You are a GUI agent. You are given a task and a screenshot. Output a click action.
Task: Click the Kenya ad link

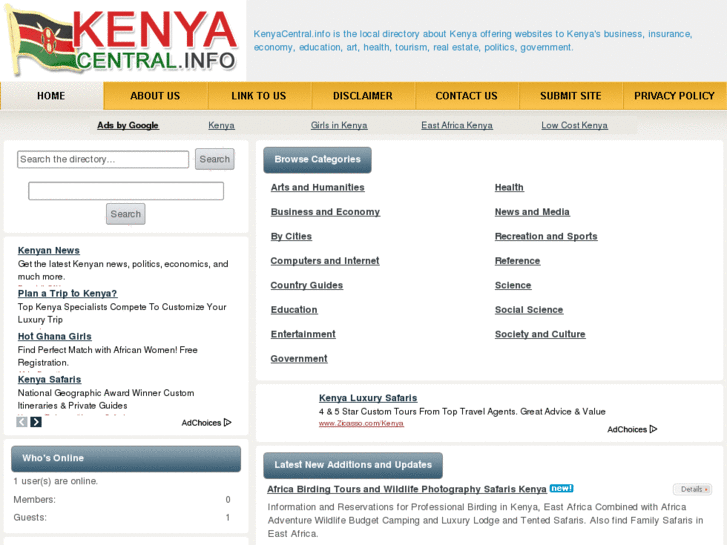[x=221, y=125]
